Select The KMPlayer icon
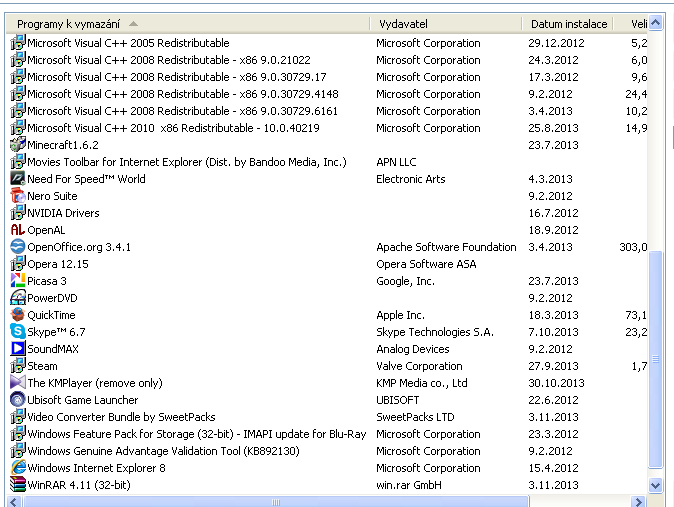Viewport: 674px width, 507px height. pyautogui.click(x=18, y=383)
